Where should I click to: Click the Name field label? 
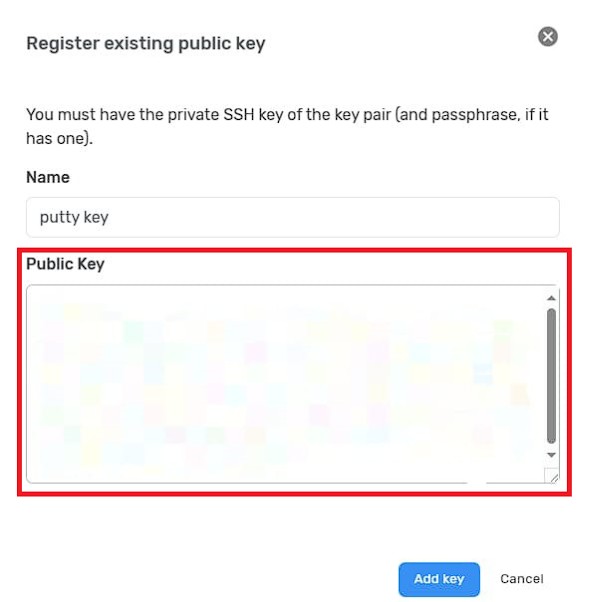(x=48, y=177)
